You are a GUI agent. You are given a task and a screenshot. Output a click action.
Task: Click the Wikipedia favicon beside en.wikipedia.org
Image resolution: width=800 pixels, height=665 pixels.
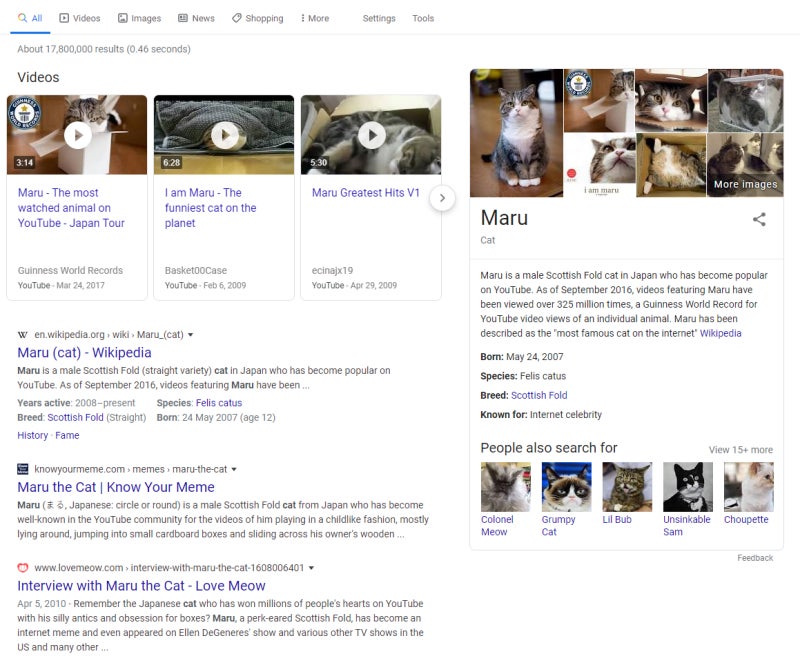click(x=22, y=335)
